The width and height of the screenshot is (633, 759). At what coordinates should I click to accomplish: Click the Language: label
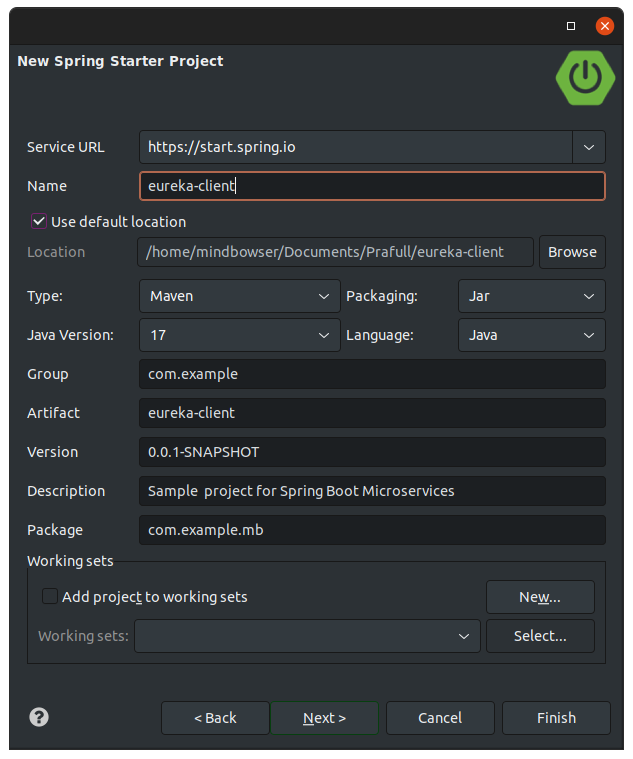click(x=380, y=335)
